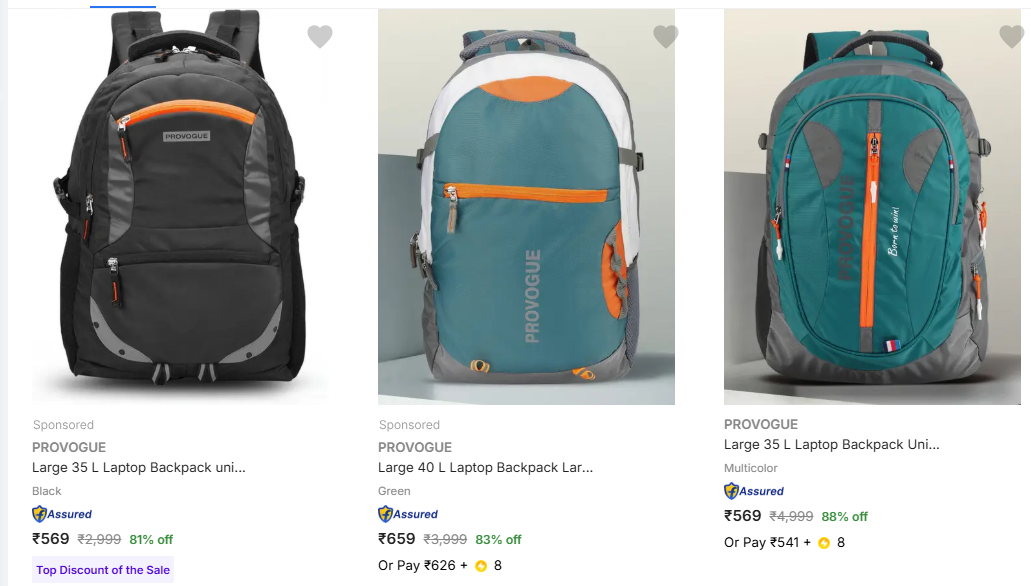1031x586 pixels.
Task: Click Assured badge under the Black backpack
Action: point(62,514)
